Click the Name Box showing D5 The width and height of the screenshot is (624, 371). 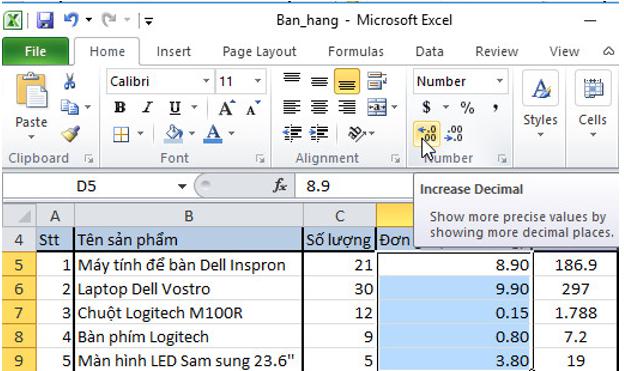coord(87,186)
